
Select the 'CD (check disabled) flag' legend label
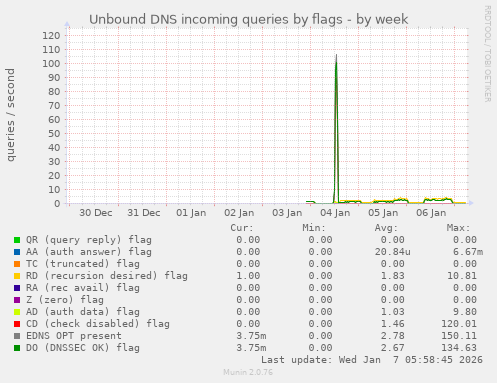[x=98, y=324]
